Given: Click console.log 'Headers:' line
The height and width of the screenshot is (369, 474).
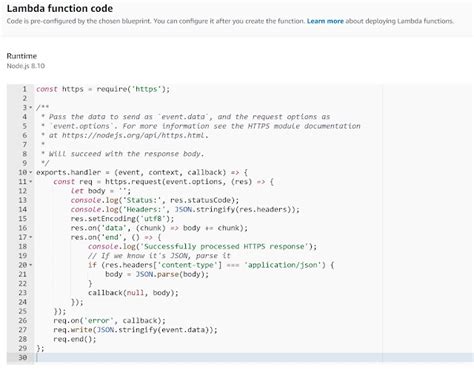Looking at the screenshot, I should pyautogui.click(x=185, y=210).
